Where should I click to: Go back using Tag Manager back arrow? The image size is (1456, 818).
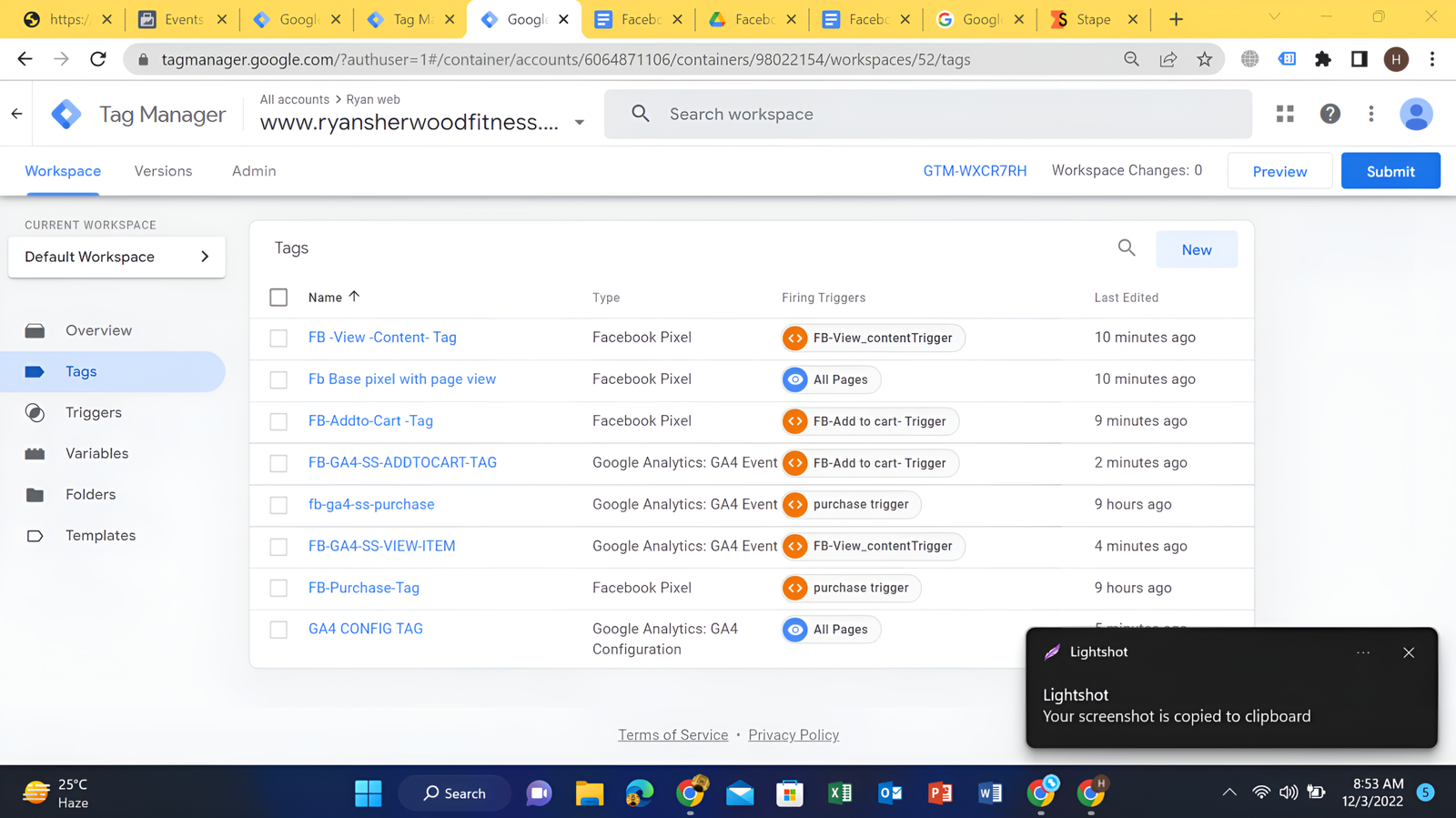click(16, 114)
